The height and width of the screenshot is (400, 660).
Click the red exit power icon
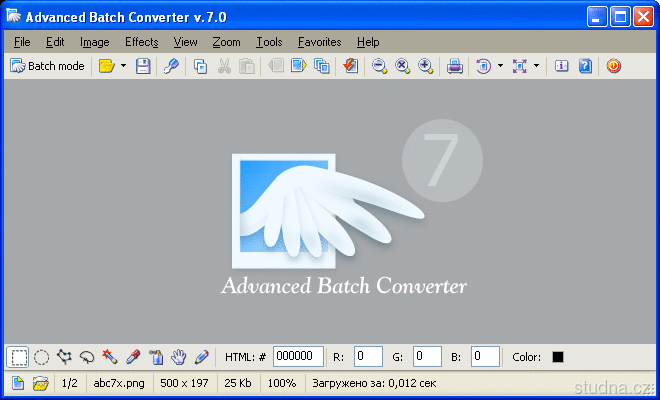pyautogui.click(x=613, y=66)
